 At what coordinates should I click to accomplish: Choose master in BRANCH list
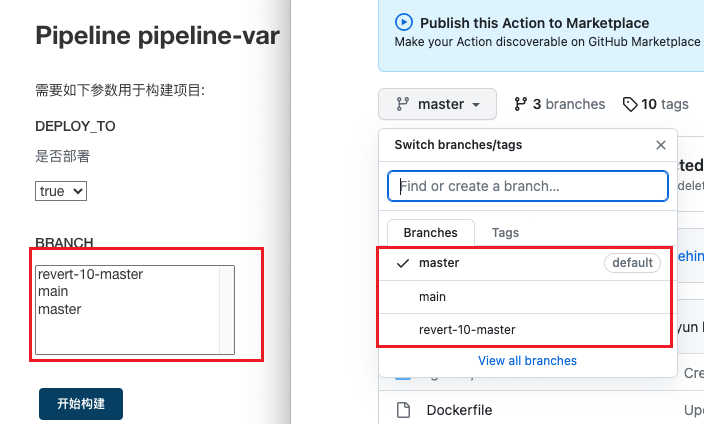(60, 309)
